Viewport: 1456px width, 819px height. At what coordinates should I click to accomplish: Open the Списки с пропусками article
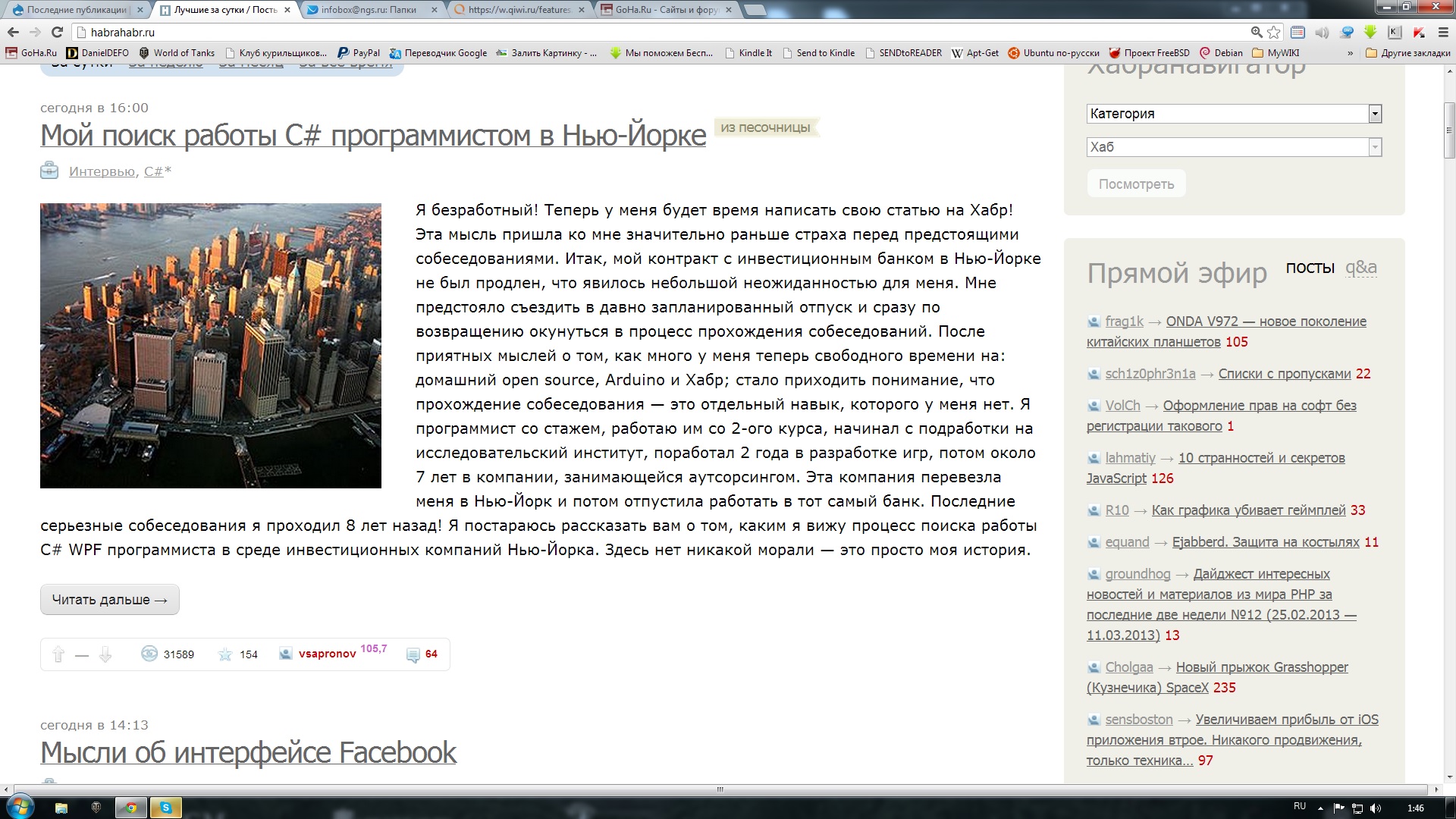pyautogui.click(x=1285, y=374)
